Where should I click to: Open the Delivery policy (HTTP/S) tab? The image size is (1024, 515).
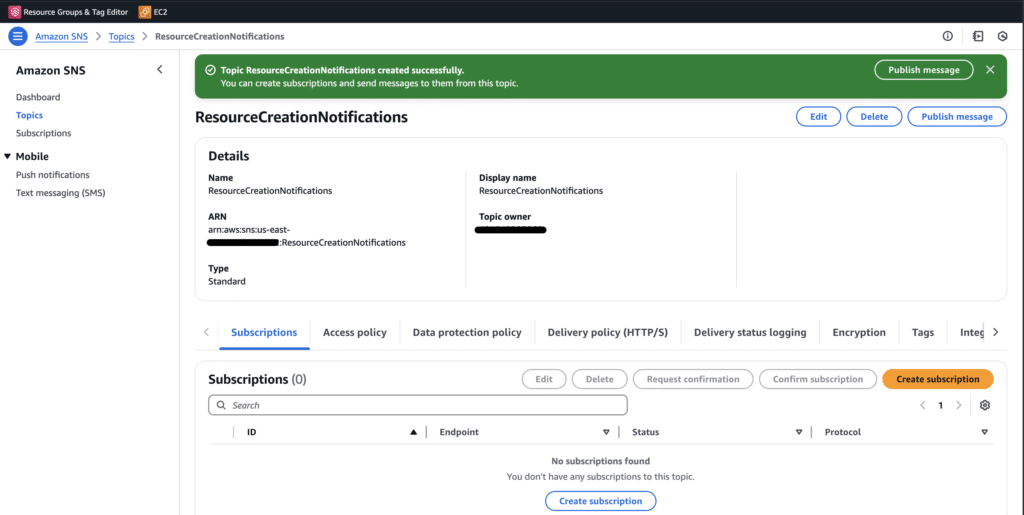[x=607, y=332]
